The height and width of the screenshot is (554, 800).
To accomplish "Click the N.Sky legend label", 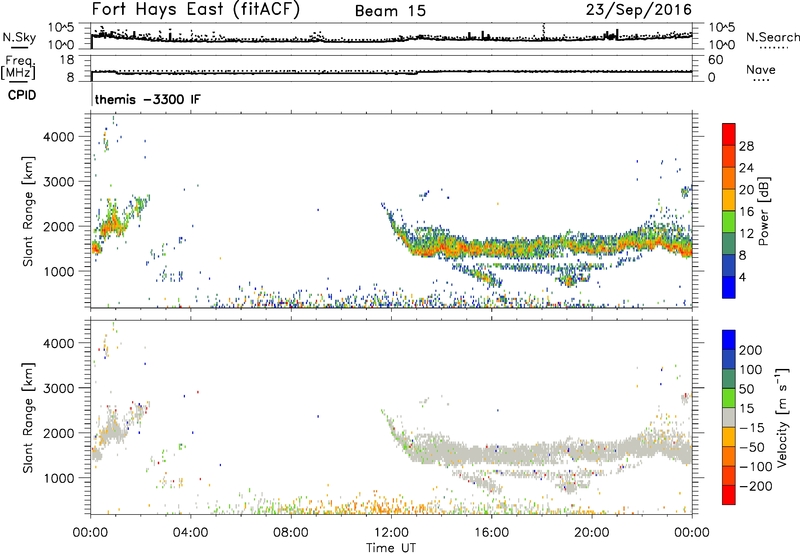I will click(19, 37).
